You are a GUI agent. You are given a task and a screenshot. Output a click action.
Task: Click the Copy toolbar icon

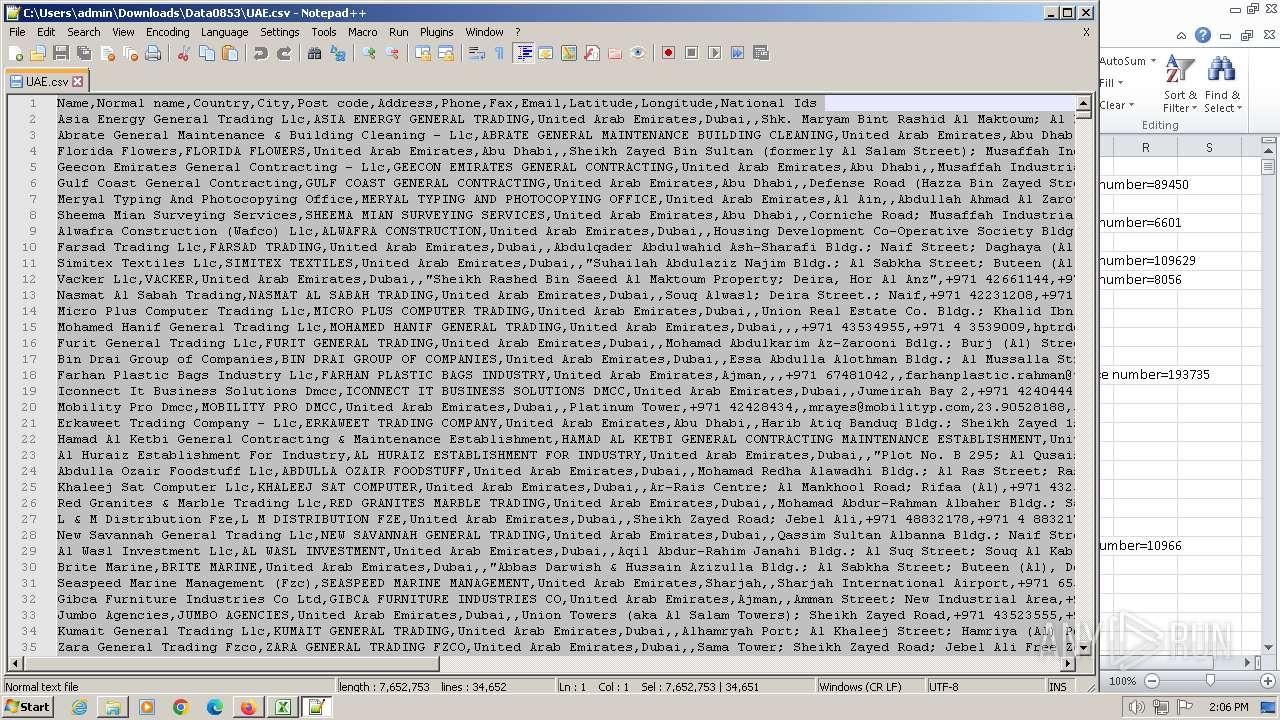pos(207,53)
